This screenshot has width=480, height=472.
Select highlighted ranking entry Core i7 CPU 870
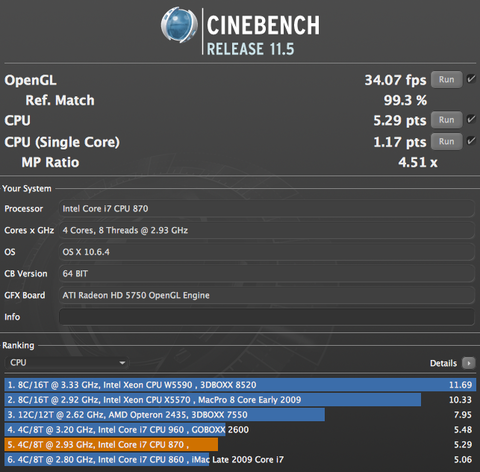click(x=240, y=445)
